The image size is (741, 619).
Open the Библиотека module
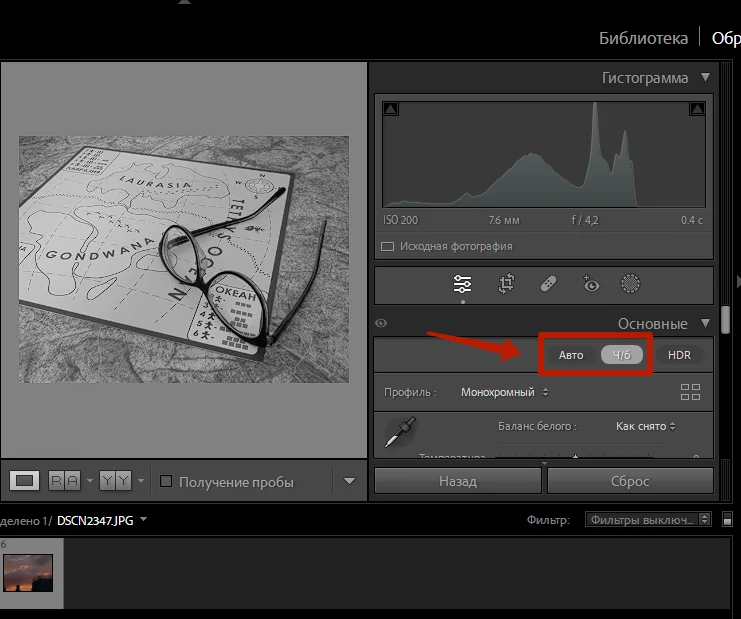coord(643,38)
